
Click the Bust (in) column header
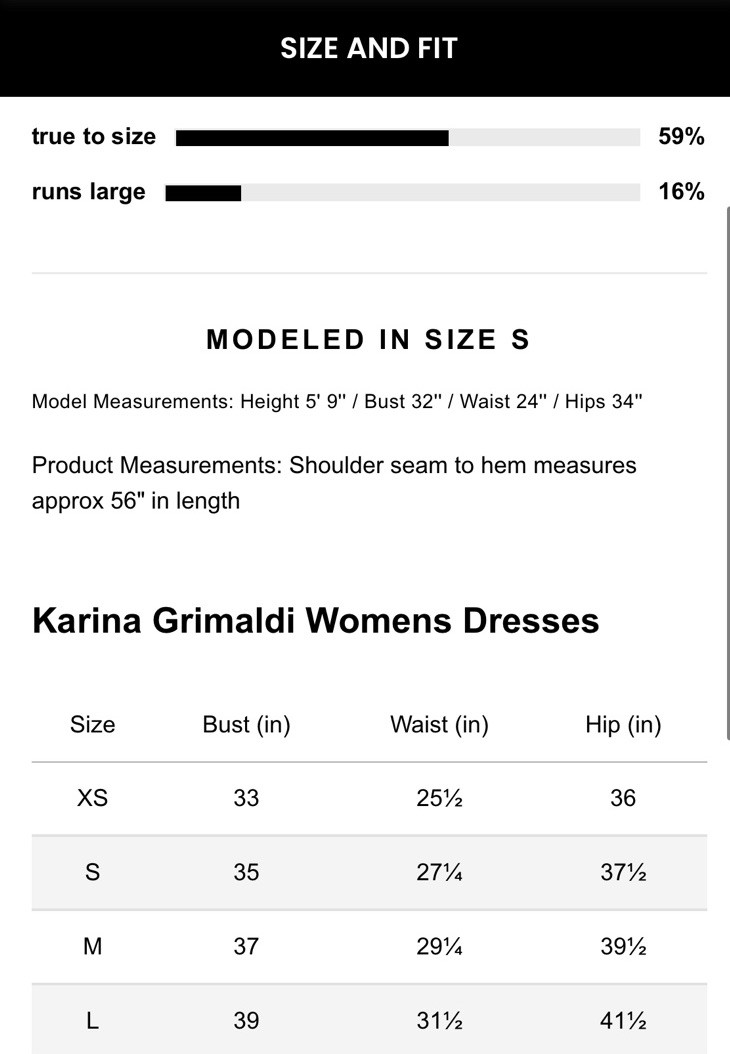click(246, 725)
